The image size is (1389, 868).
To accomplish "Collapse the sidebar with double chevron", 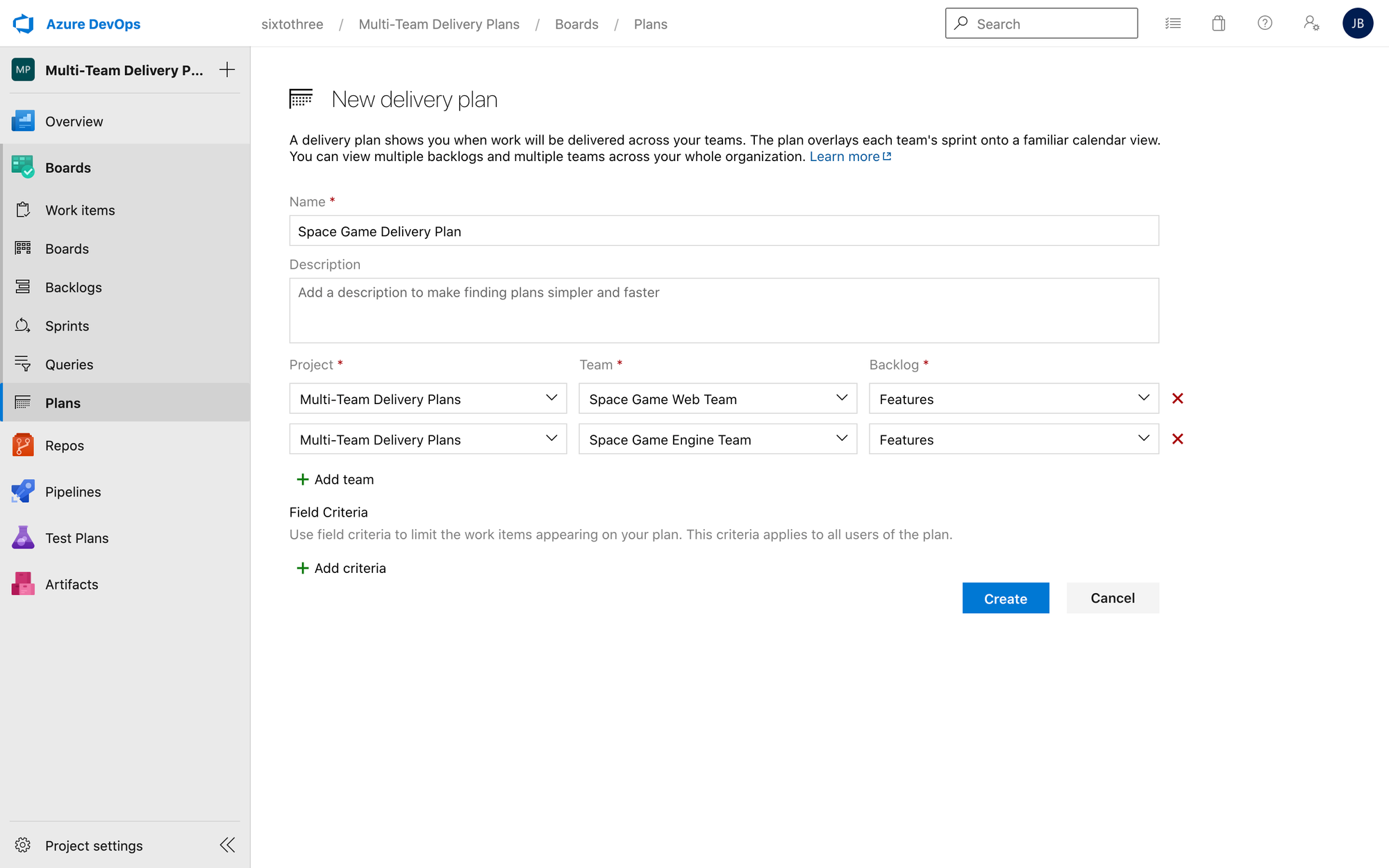I will [227, 845].
